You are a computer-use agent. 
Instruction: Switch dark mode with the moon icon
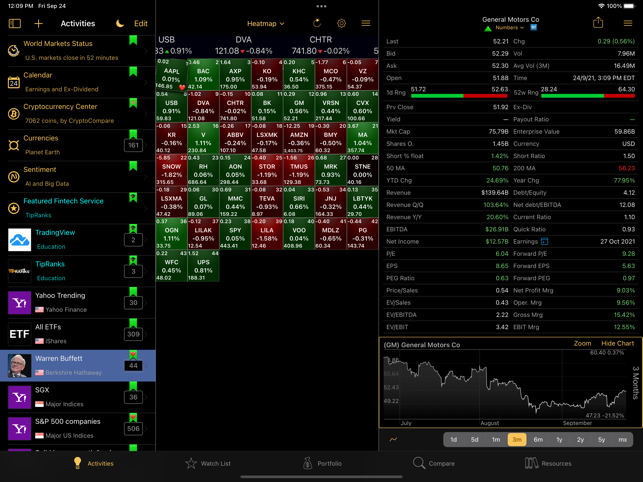(x=120, y=23)
